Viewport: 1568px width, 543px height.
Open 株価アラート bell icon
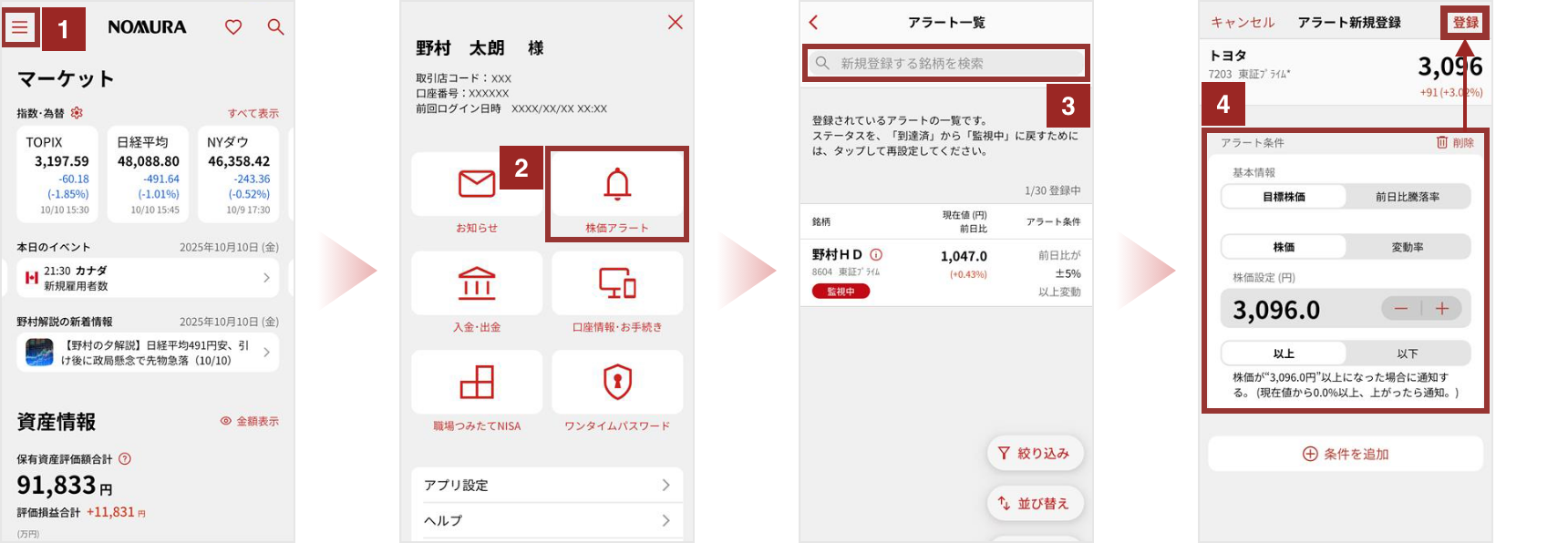point(617,184)
